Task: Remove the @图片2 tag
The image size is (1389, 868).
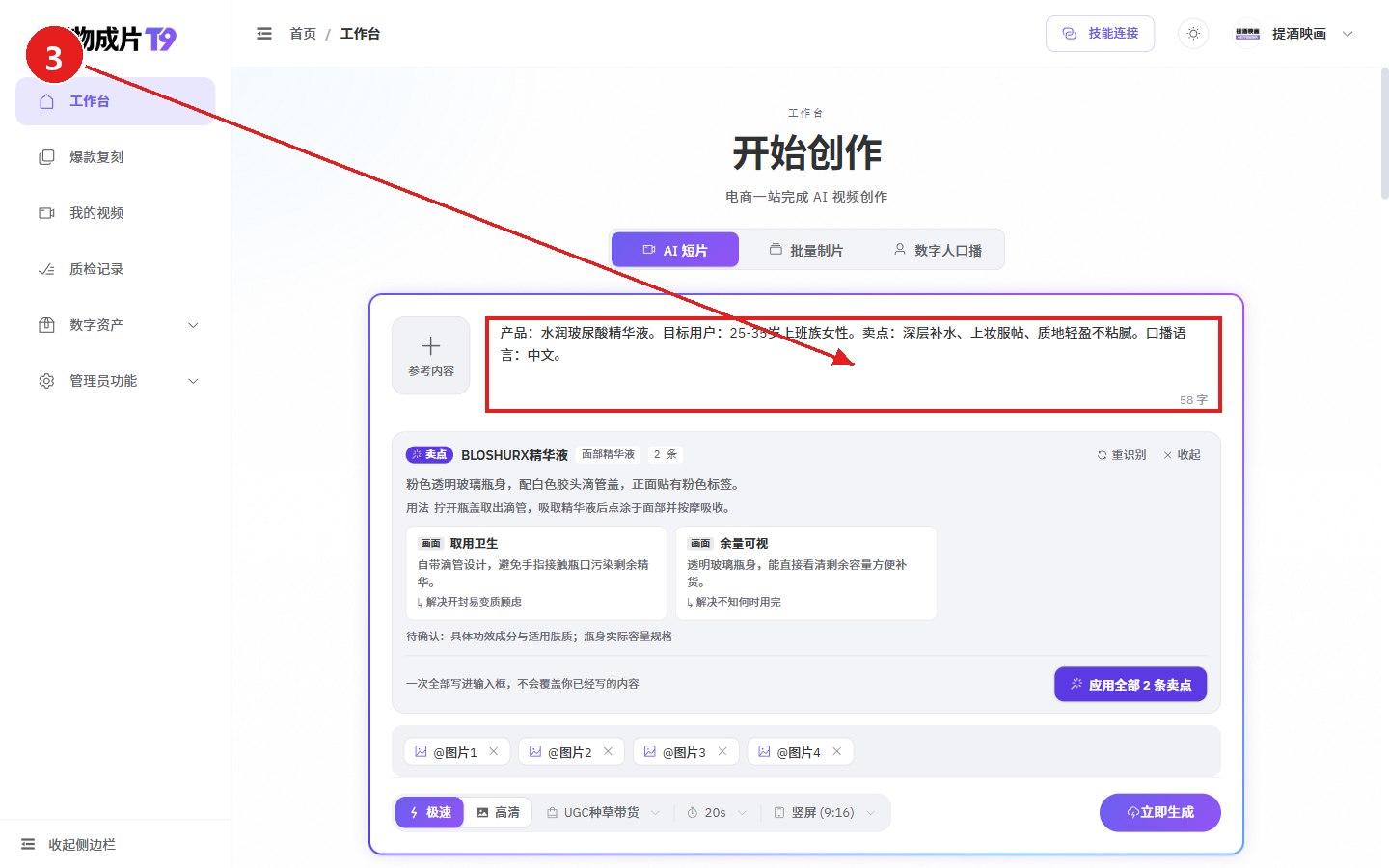Action: click(x=608, y=751)
